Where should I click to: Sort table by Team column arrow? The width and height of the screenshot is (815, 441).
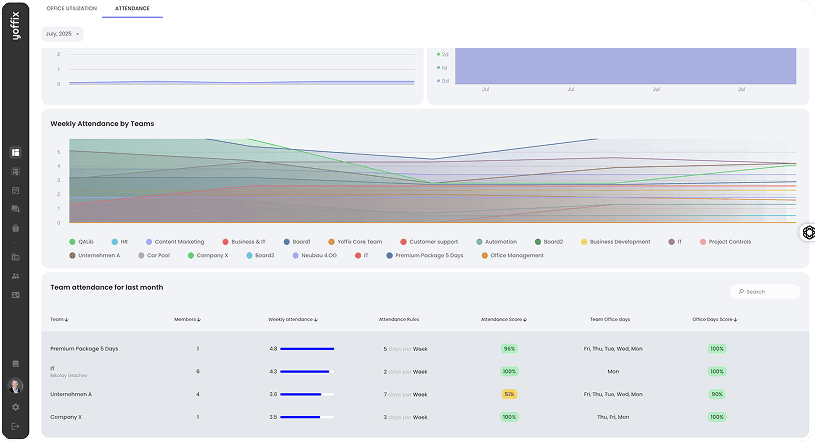pos(67,320)
